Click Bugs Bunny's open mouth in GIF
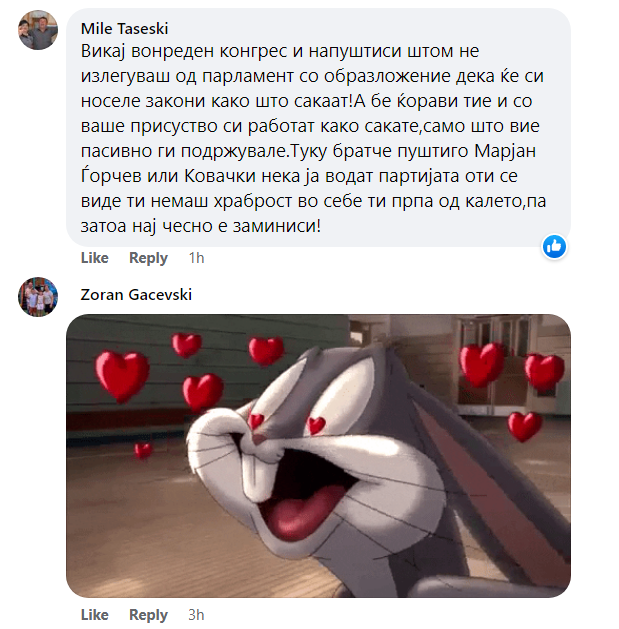Viewport: 619px width, 629px height. 305,493
